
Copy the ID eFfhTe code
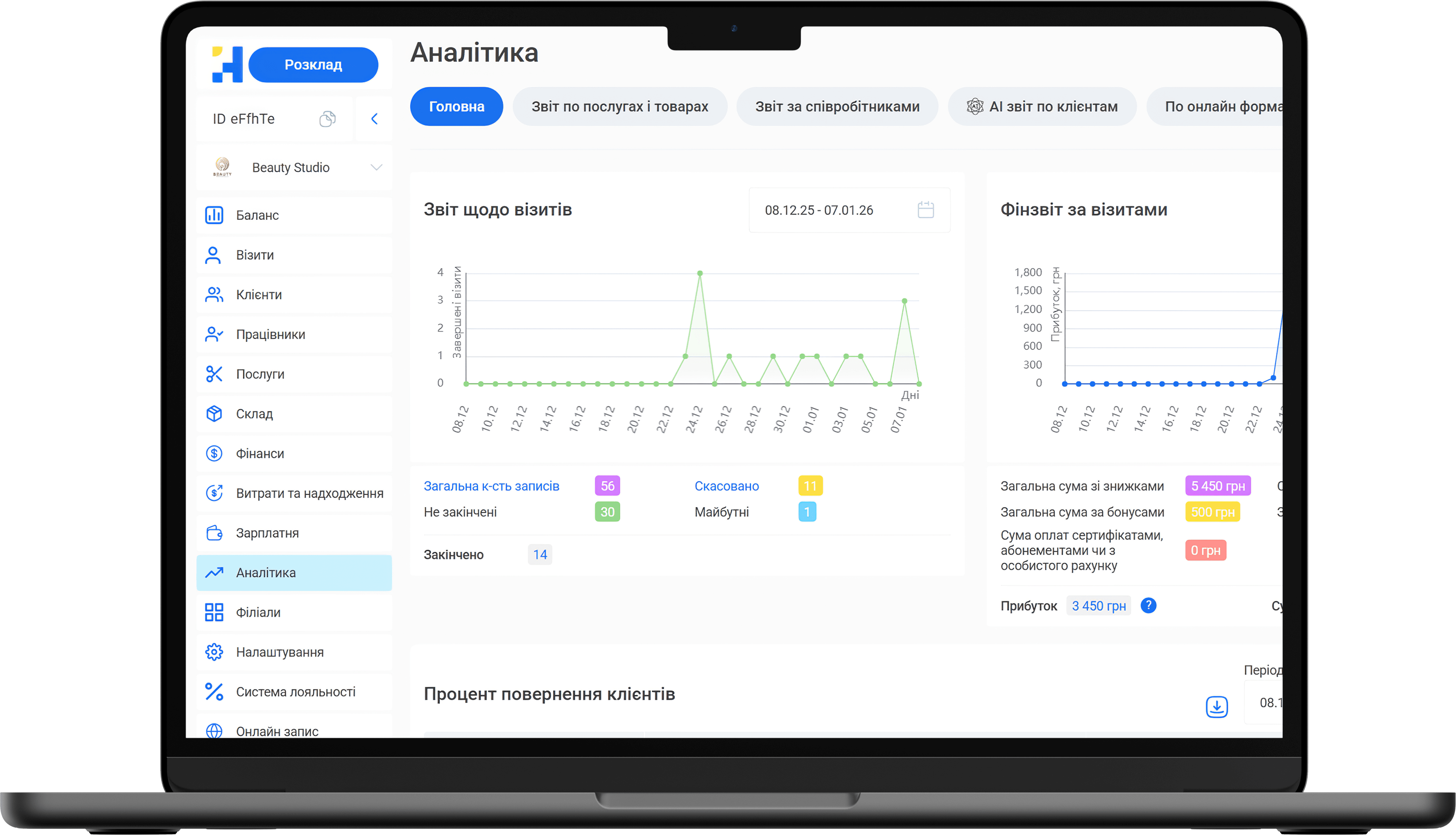[327, 119]
